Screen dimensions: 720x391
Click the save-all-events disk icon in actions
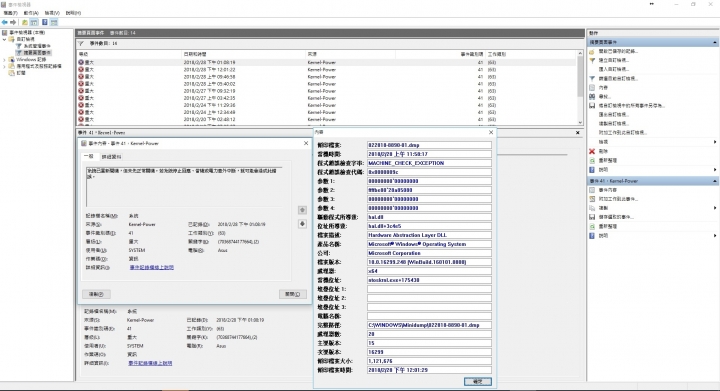pyautogui.click(x=592, y=106)
